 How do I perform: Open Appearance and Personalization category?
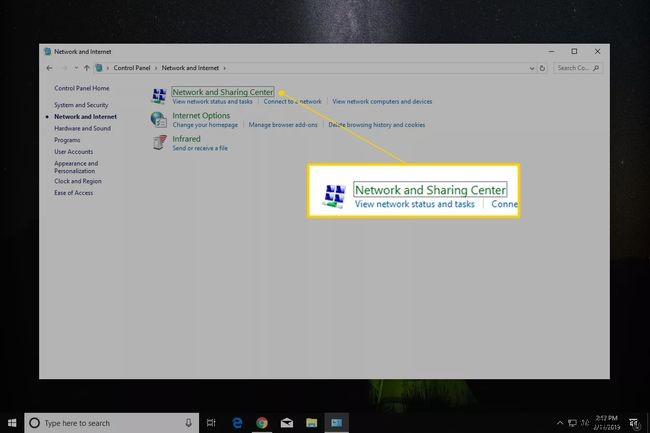[x=76, y=167]
